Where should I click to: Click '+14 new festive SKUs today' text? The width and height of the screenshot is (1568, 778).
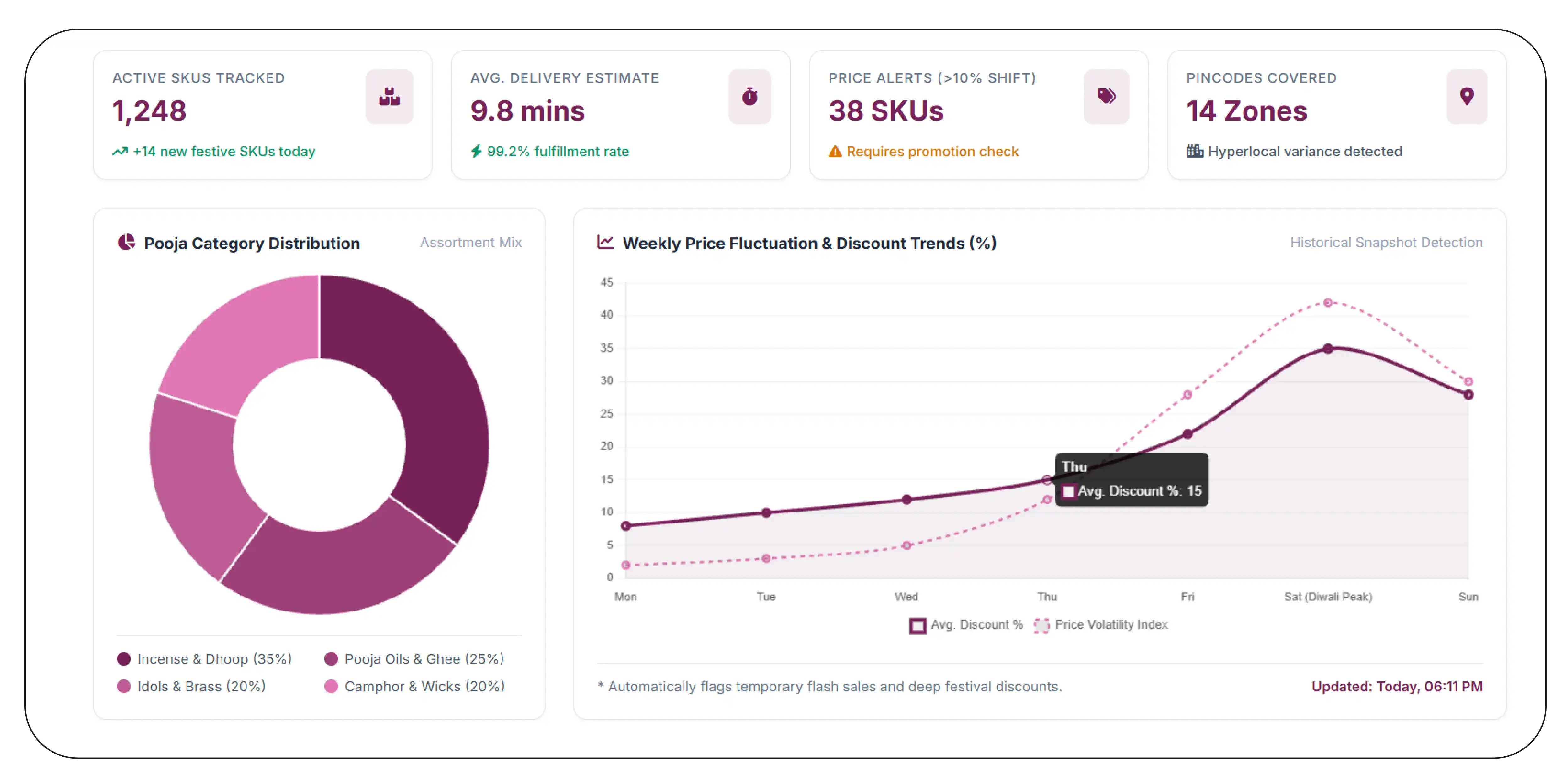coord(224,152)
